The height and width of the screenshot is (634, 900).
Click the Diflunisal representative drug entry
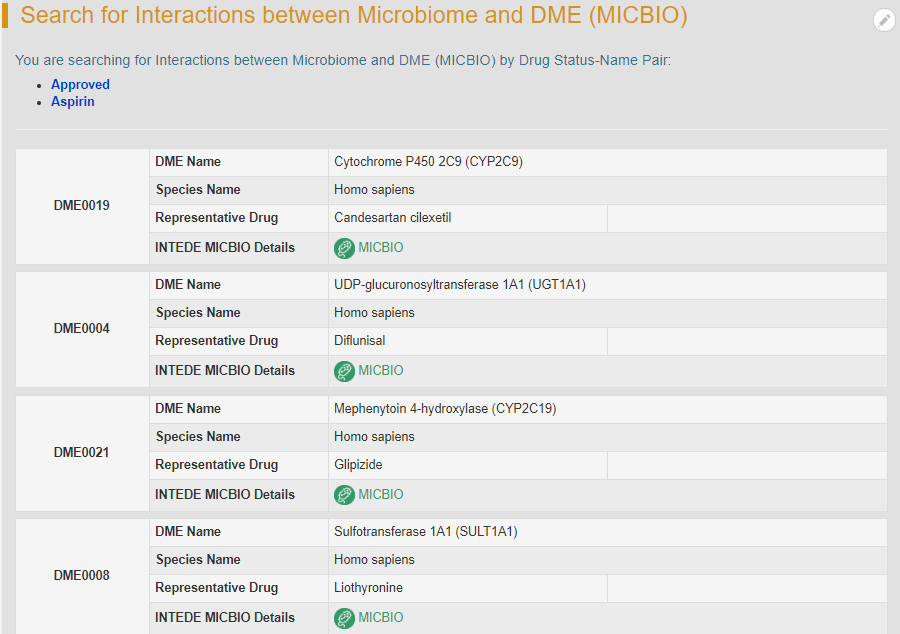tap(360, 341)
